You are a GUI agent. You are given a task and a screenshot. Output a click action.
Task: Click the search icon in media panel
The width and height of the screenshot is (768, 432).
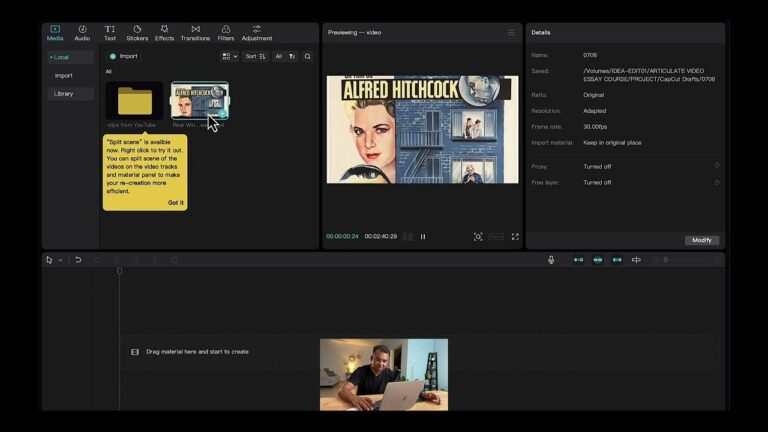pyautogui.click(x=308, y=56)
